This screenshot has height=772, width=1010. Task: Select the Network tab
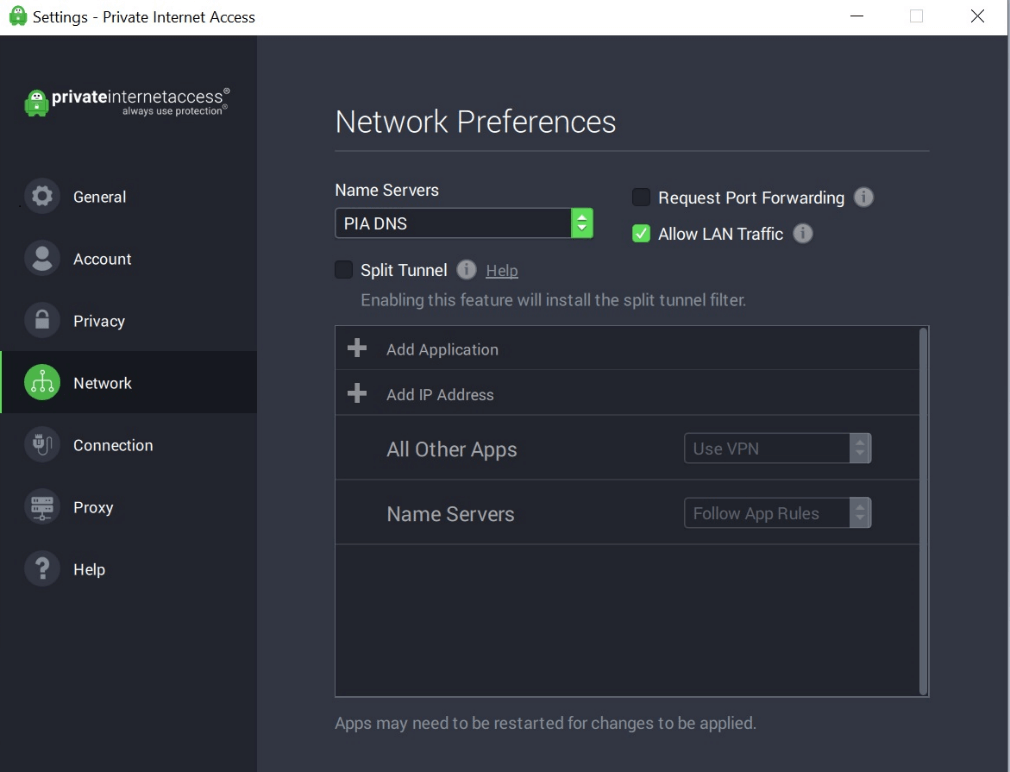129,382
